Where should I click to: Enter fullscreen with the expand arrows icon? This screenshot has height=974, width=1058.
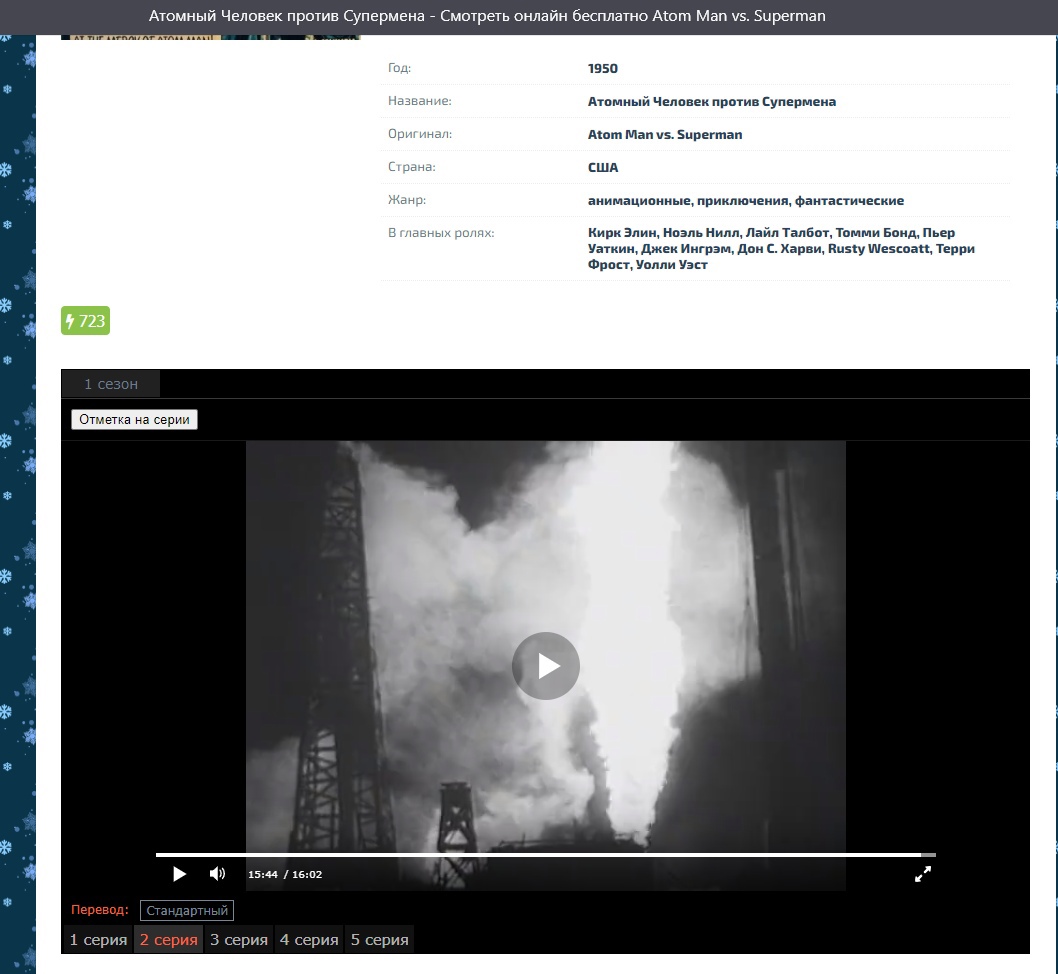tap(922, 874)
